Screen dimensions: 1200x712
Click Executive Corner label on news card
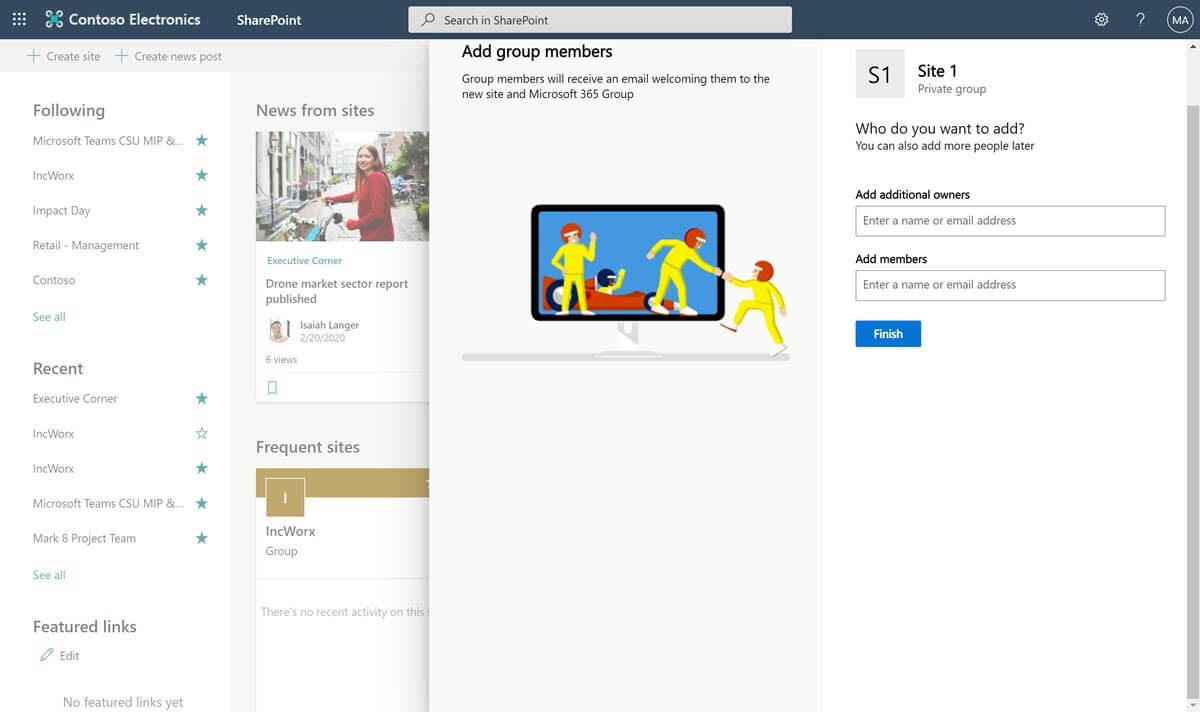[x=305, y=261]
